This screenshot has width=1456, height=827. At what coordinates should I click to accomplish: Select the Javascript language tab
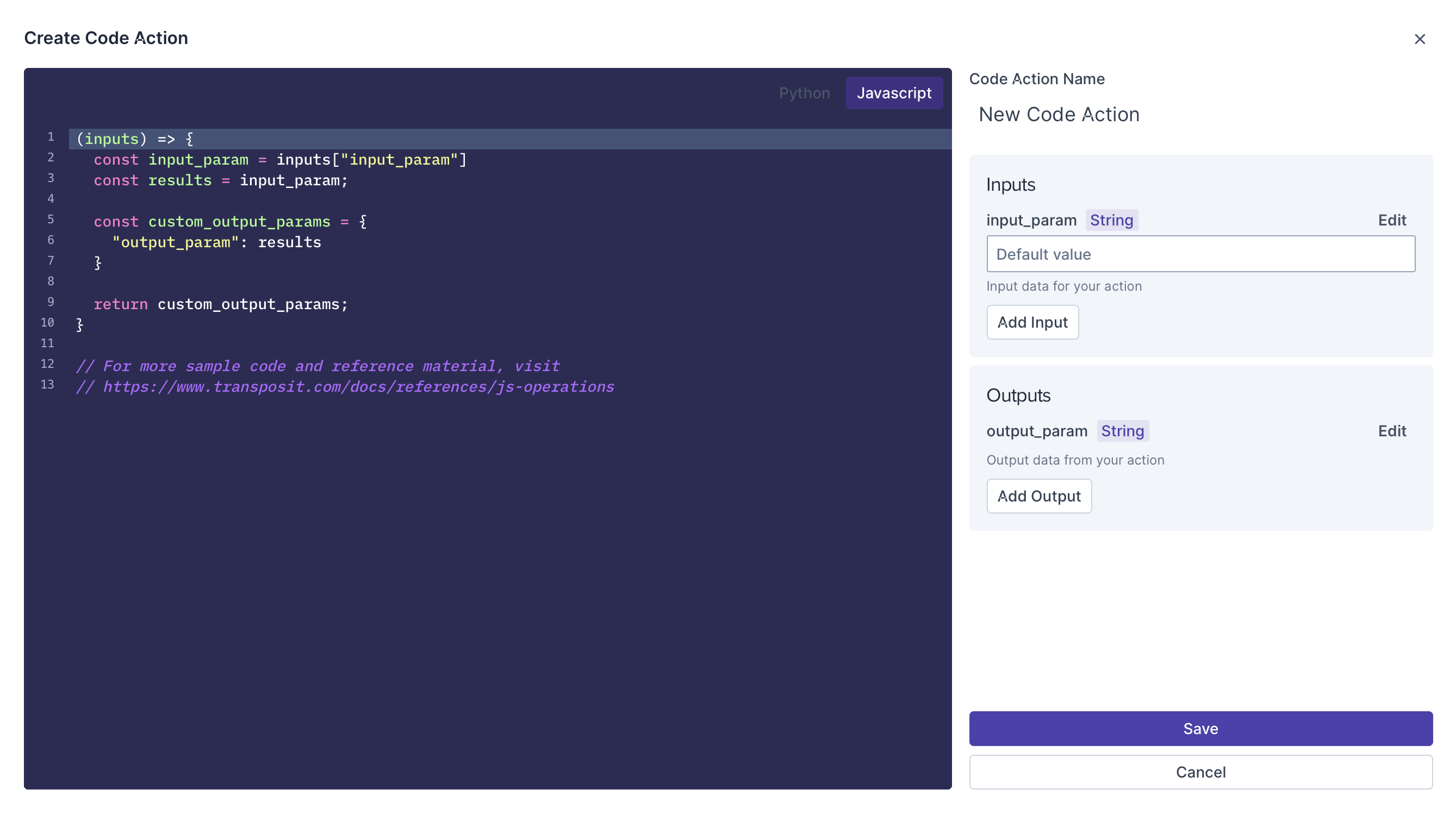[893, 92]
